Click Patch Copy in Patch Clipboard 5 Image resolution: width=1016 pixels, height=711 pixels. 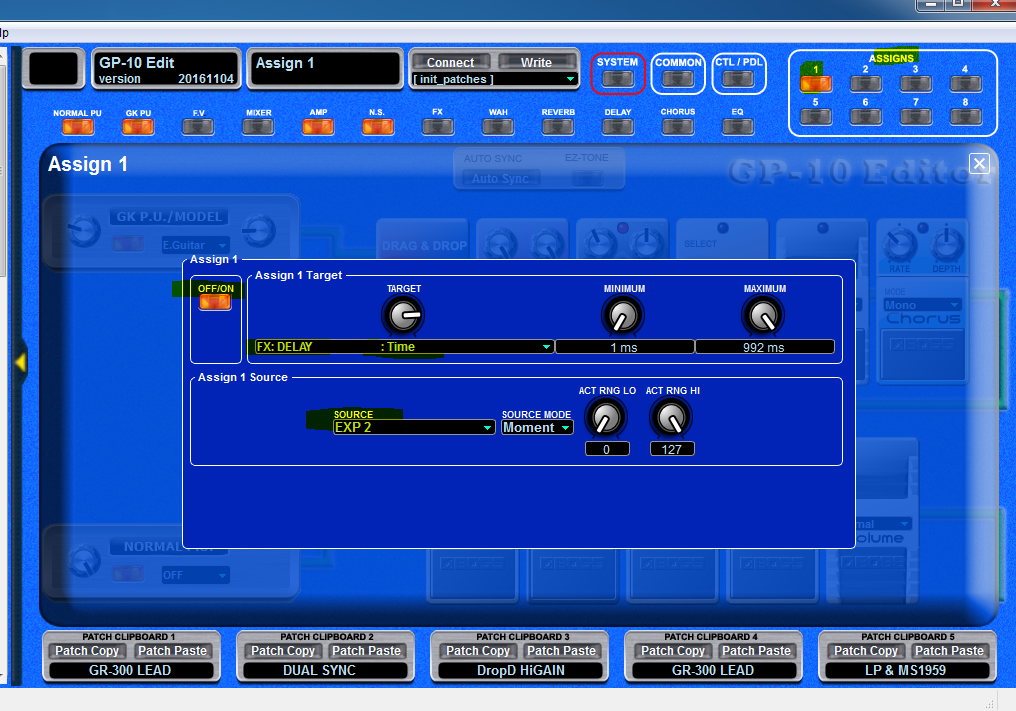(x=866, y=651)
